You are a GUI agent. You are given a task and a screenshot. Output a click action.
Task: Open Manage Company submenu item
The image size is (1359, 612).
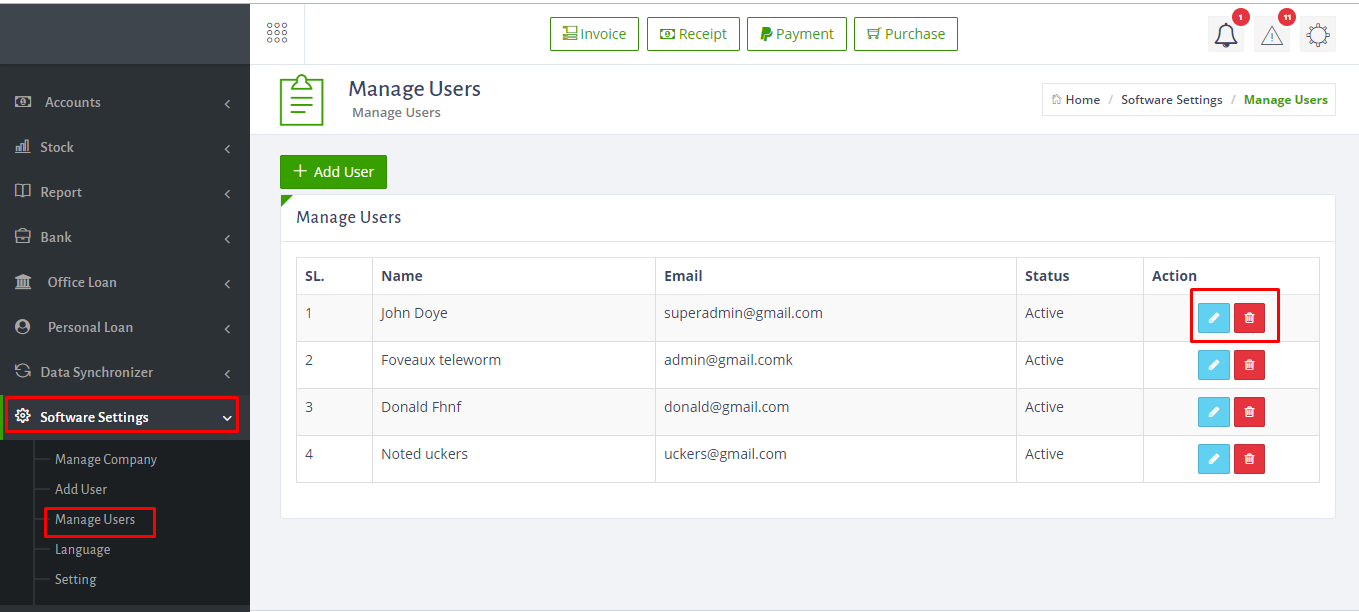[106, 459]
